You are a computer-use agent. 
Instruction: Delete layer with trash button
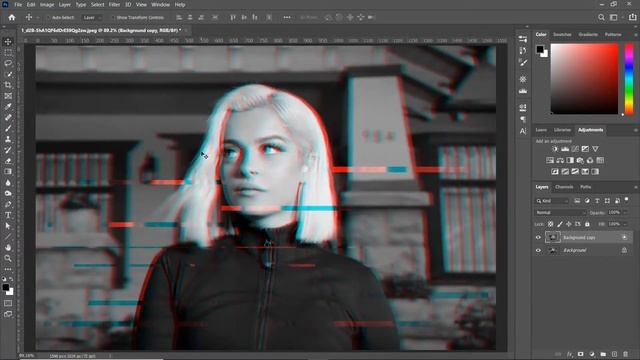pos(626,354)
